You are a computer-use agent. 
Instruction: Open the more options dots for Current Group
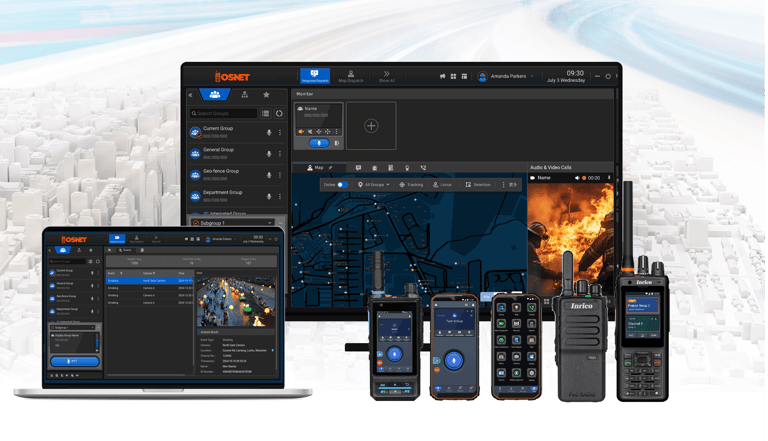[280, 132]
